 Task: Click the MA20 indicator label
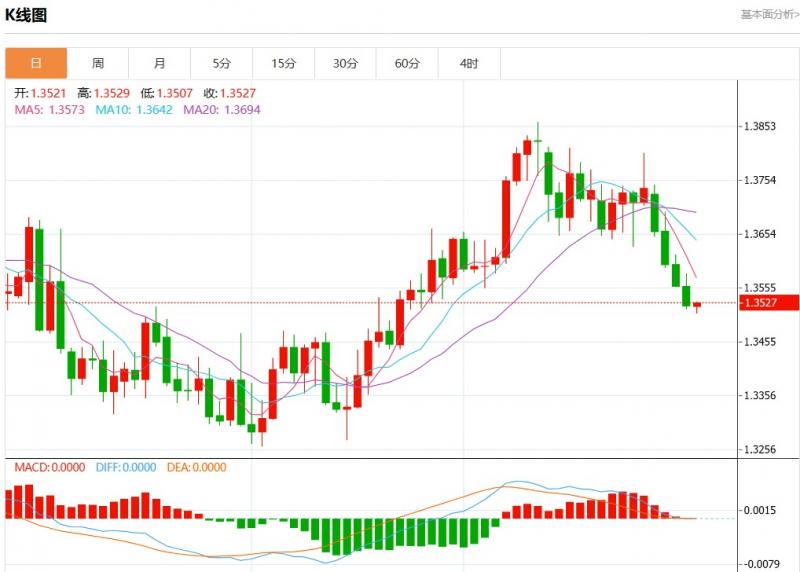[x=222, y=110]
